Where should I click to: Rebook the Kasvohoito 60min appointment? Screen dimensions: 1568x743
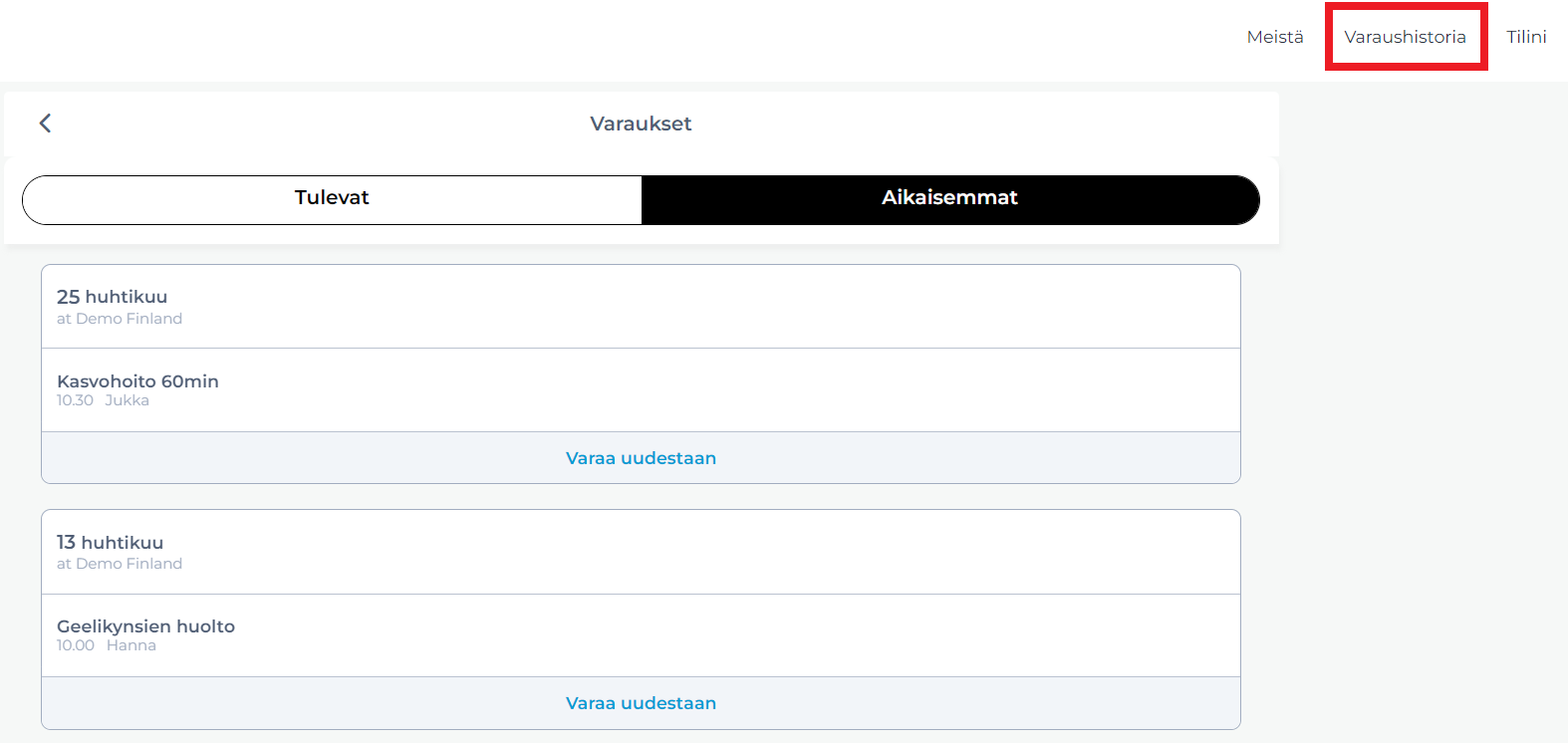pos(641,458)
